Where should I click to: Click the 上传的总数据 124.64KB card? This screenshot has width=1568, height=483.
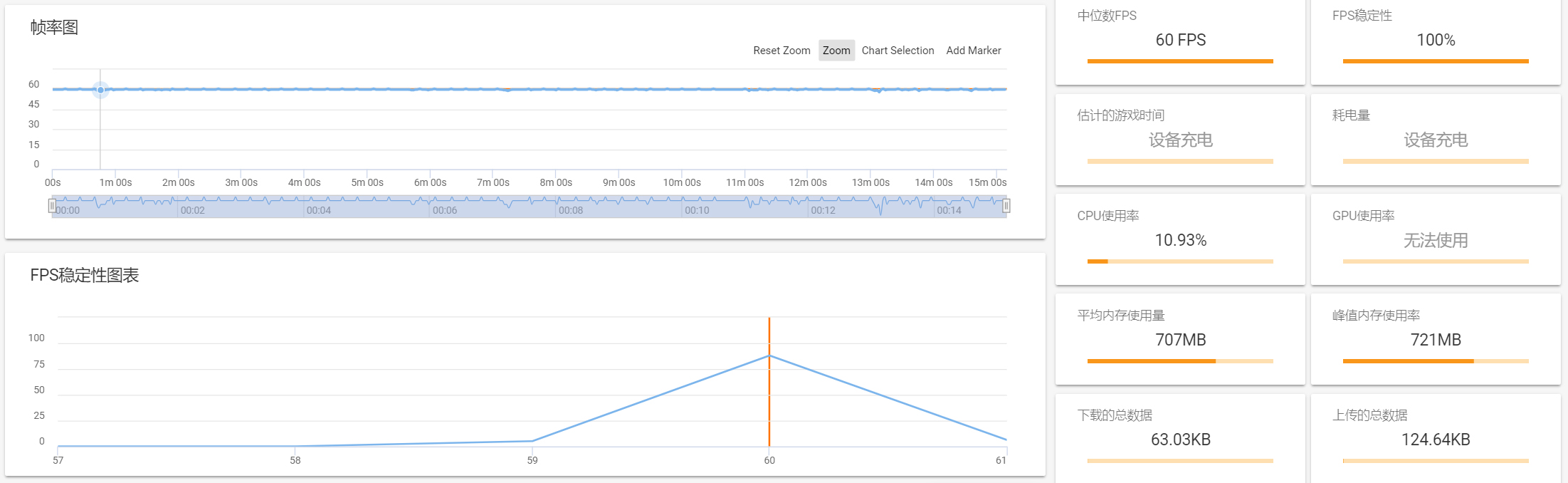[1436, 439]
